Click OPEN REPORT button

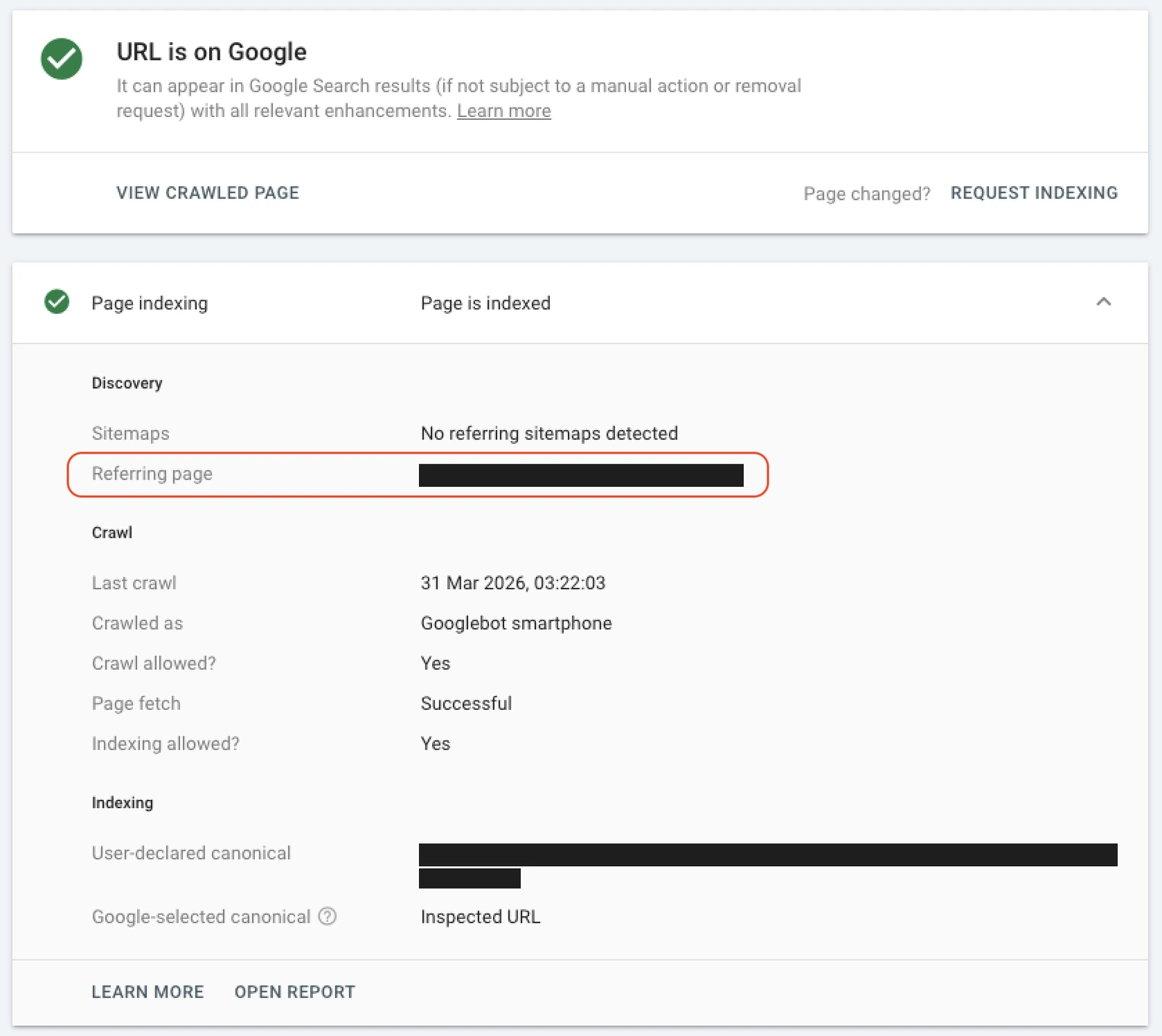click(x=295, y=992)
